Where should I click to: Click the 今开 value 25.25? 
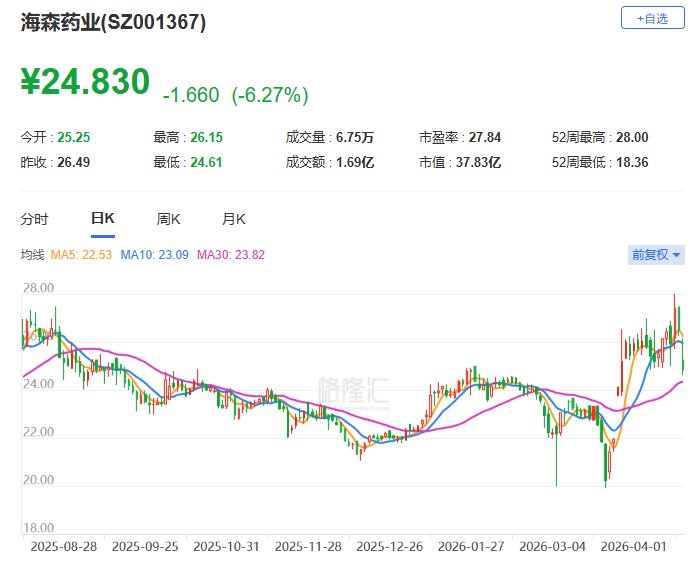(74, 137)
